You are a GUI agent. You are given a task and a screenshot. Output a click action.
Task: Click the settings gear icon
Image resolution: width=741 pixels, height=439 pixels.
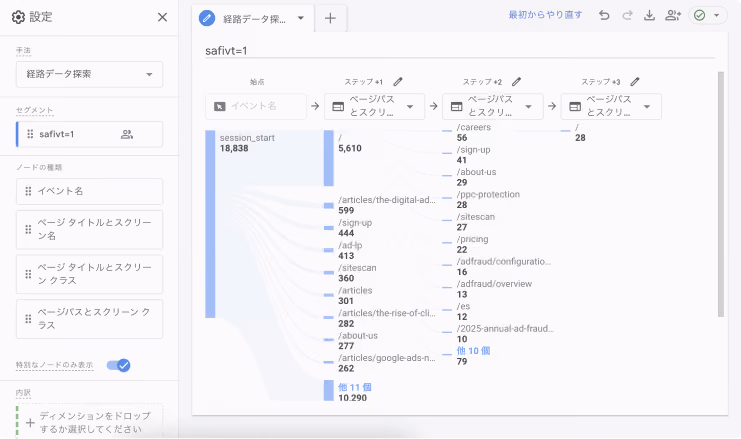18,17
